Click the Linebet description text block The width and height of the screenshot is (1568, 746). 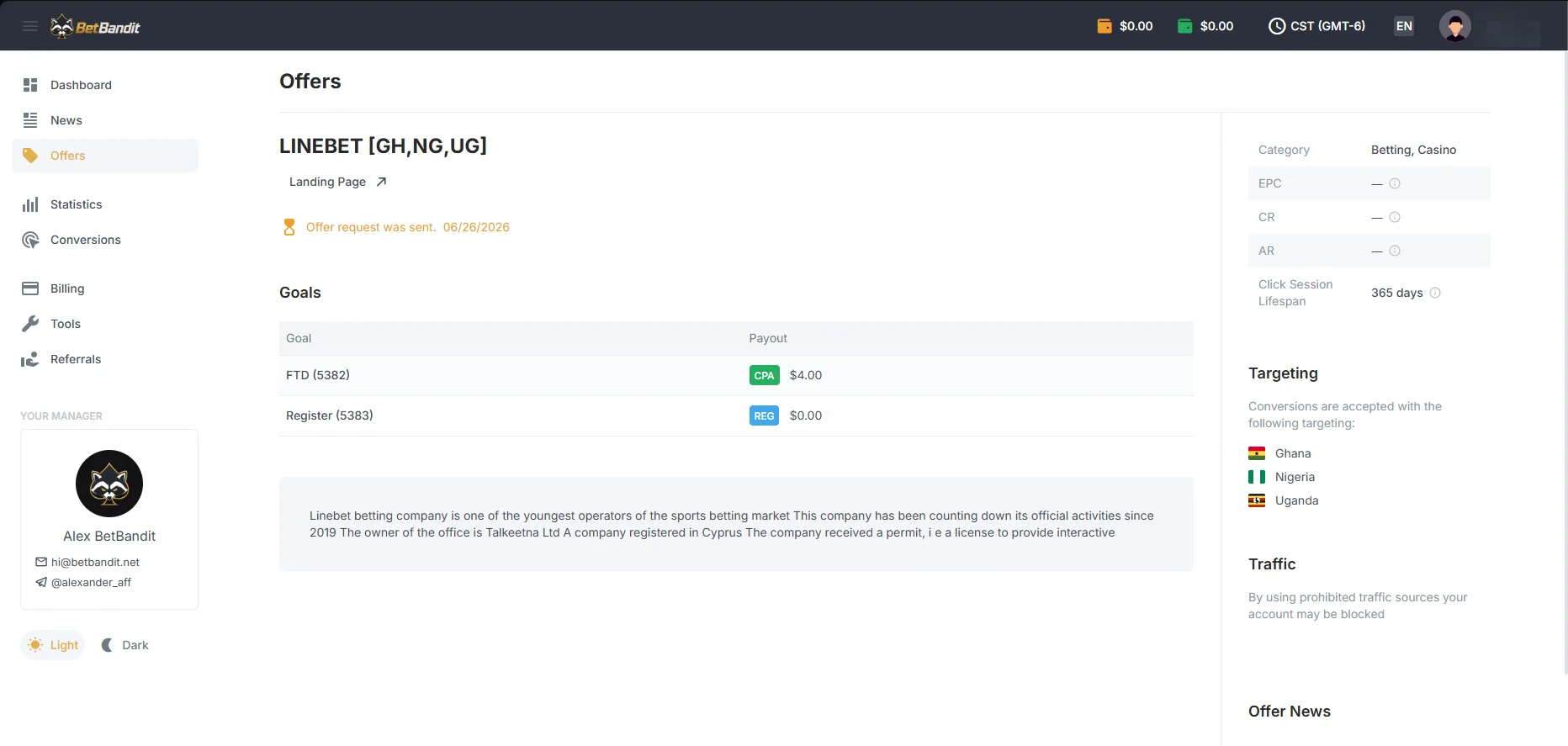736,524
